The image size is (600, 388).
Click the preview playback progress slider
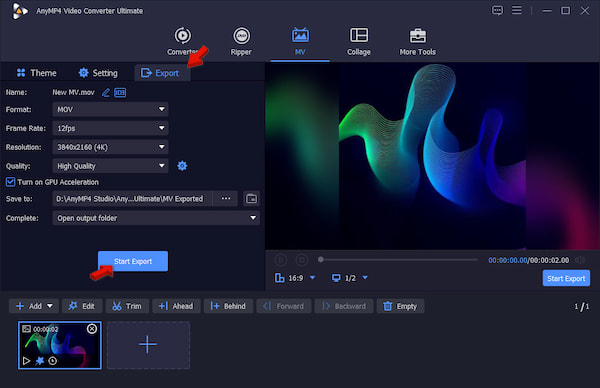pyautogui.click(x=398, y=260)
